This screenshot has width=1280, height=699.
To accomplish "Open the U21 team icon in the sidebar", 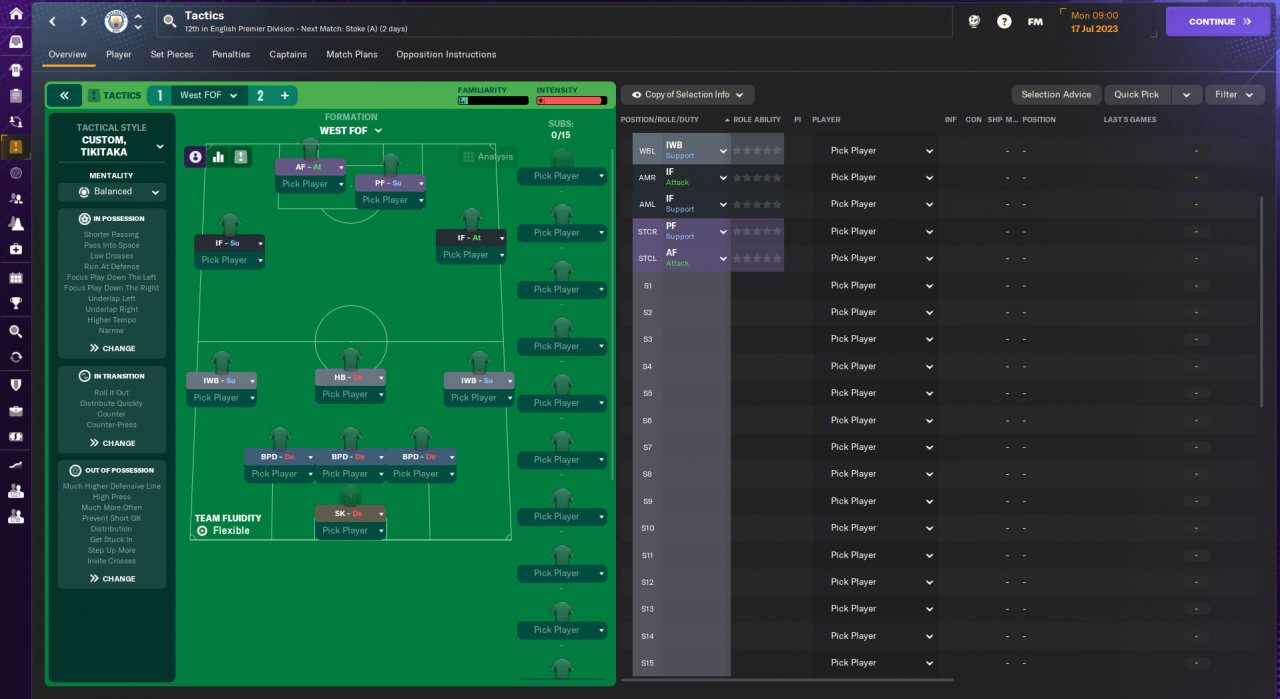I will pos(15,491).
